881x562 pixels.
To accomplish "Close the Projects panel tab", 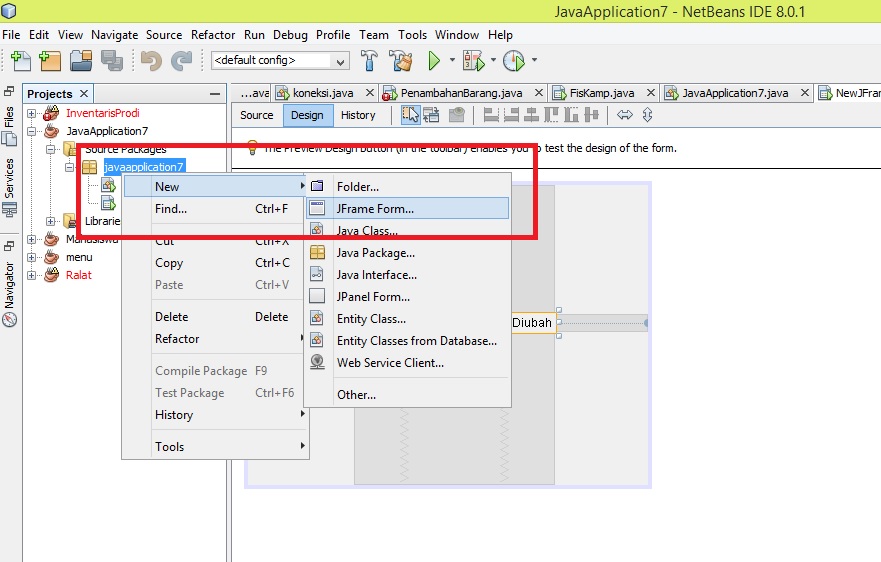I will coord(84,93).
